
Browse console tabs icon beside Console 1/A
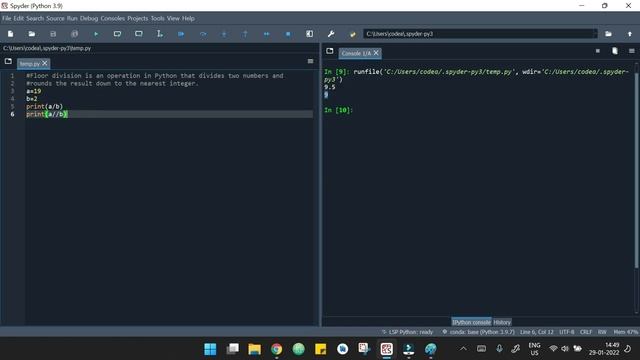(330, 51)
